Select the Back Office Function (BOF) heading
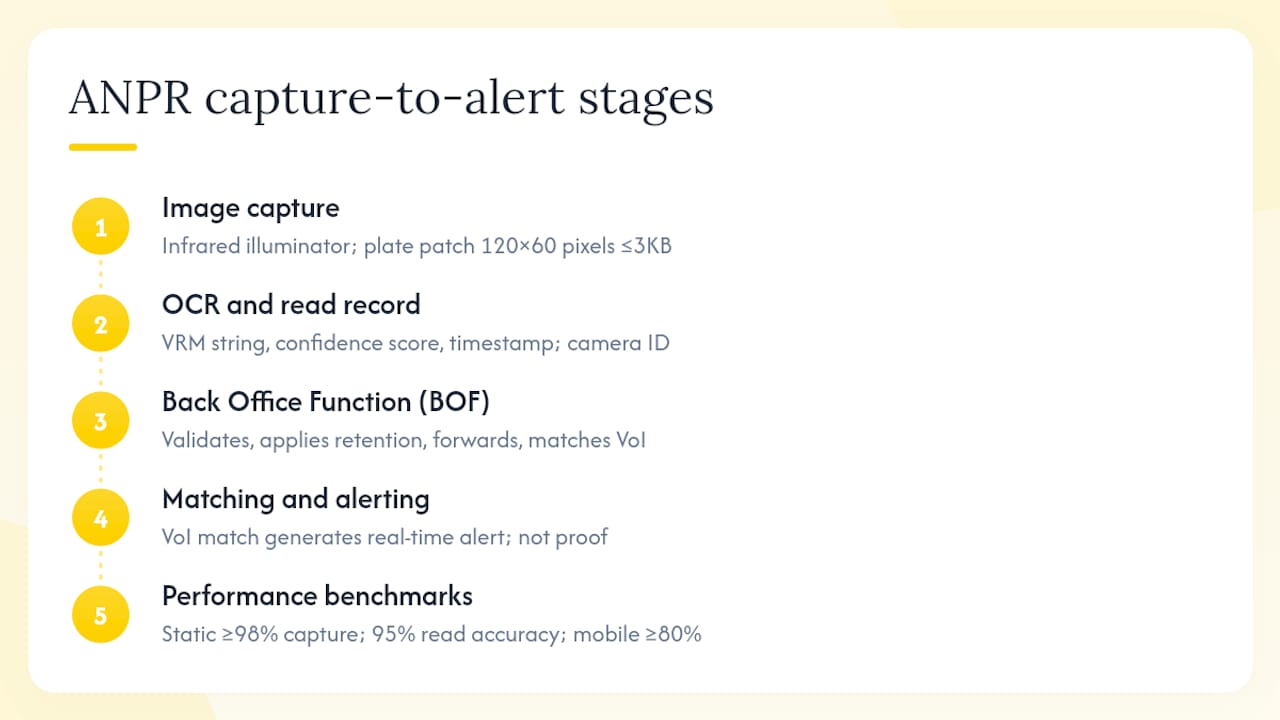 (x=326, y=402)
